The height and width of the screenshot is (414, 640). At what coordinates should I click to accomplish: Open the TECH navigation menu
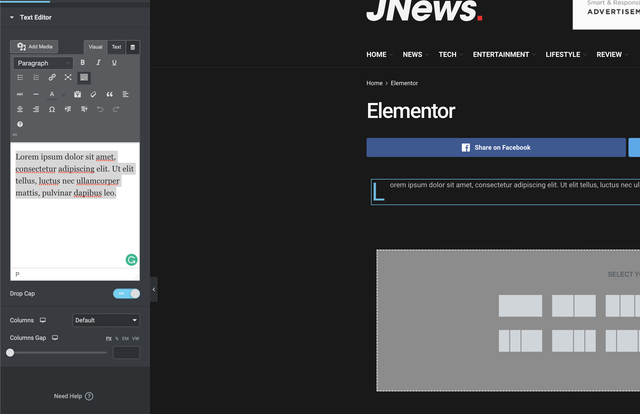[x=451, y=55]
